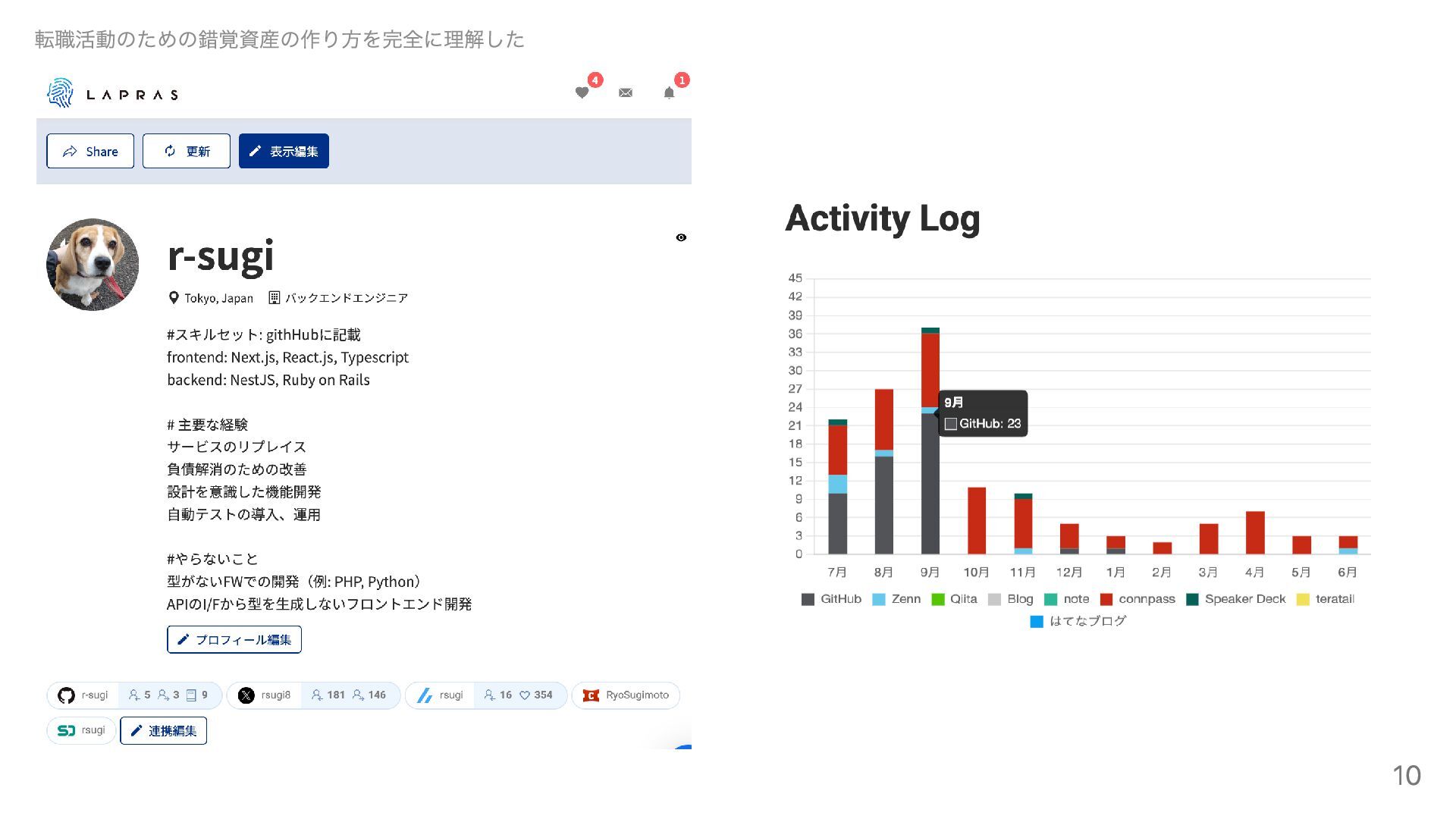Open the bell notifications icon

(669, 93)
